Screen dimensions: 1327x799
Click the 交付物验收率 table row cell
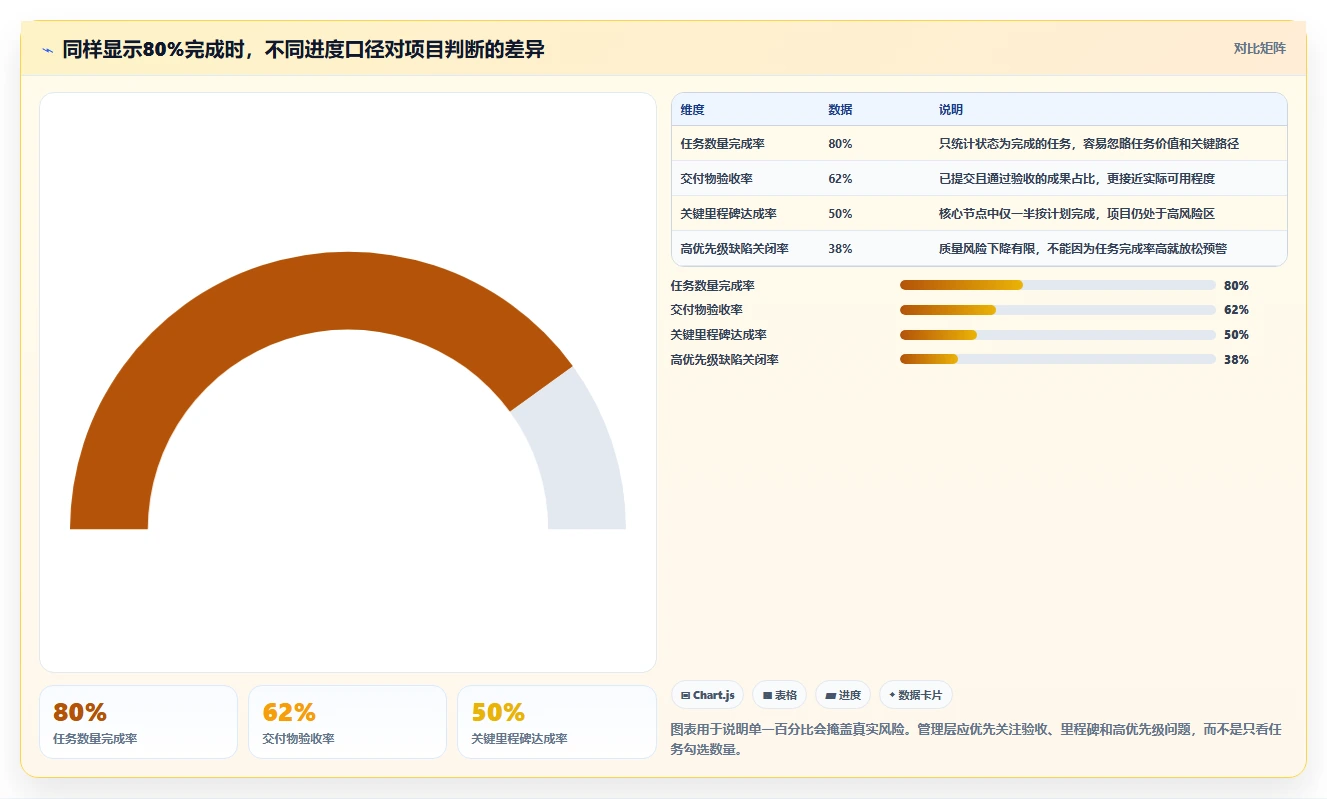pos(716,179)
